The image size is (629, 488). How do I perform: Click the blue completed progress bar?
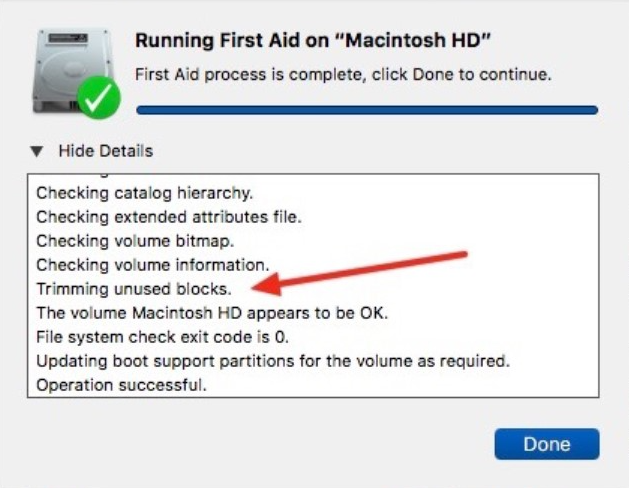366,110
